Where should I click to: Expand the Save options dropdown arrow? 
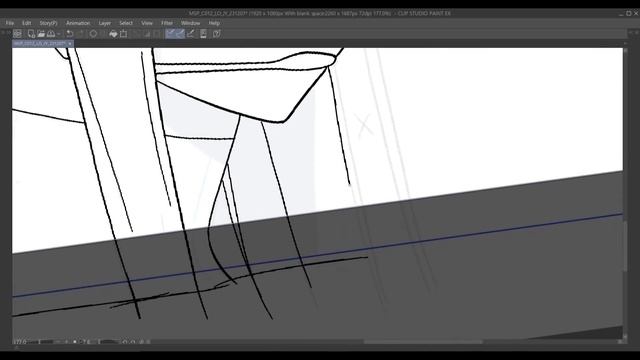[59, 34]
